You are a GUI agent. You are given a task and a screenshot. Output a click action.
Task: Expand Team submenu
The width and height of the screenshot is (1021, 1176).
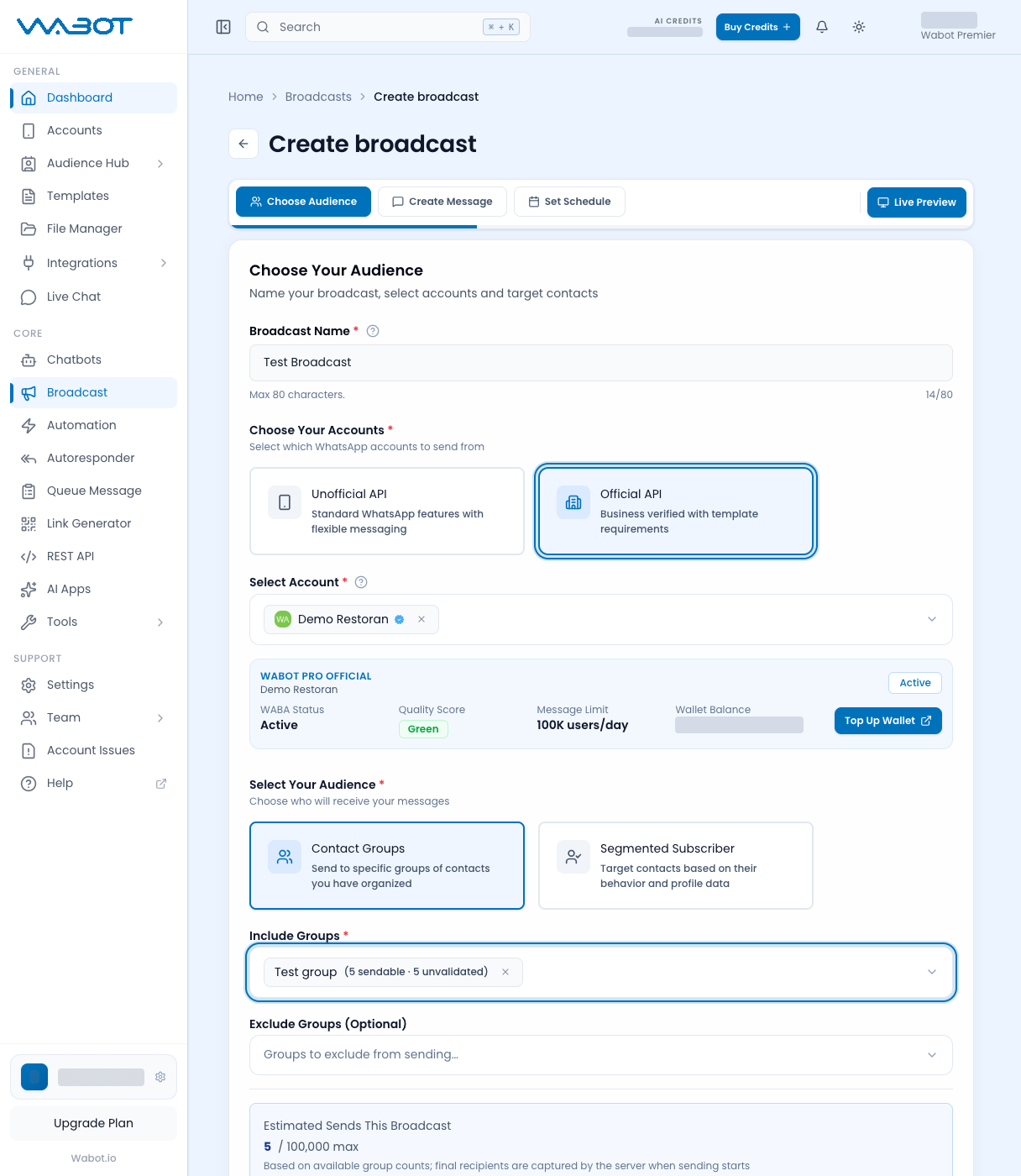click(160, 717)
